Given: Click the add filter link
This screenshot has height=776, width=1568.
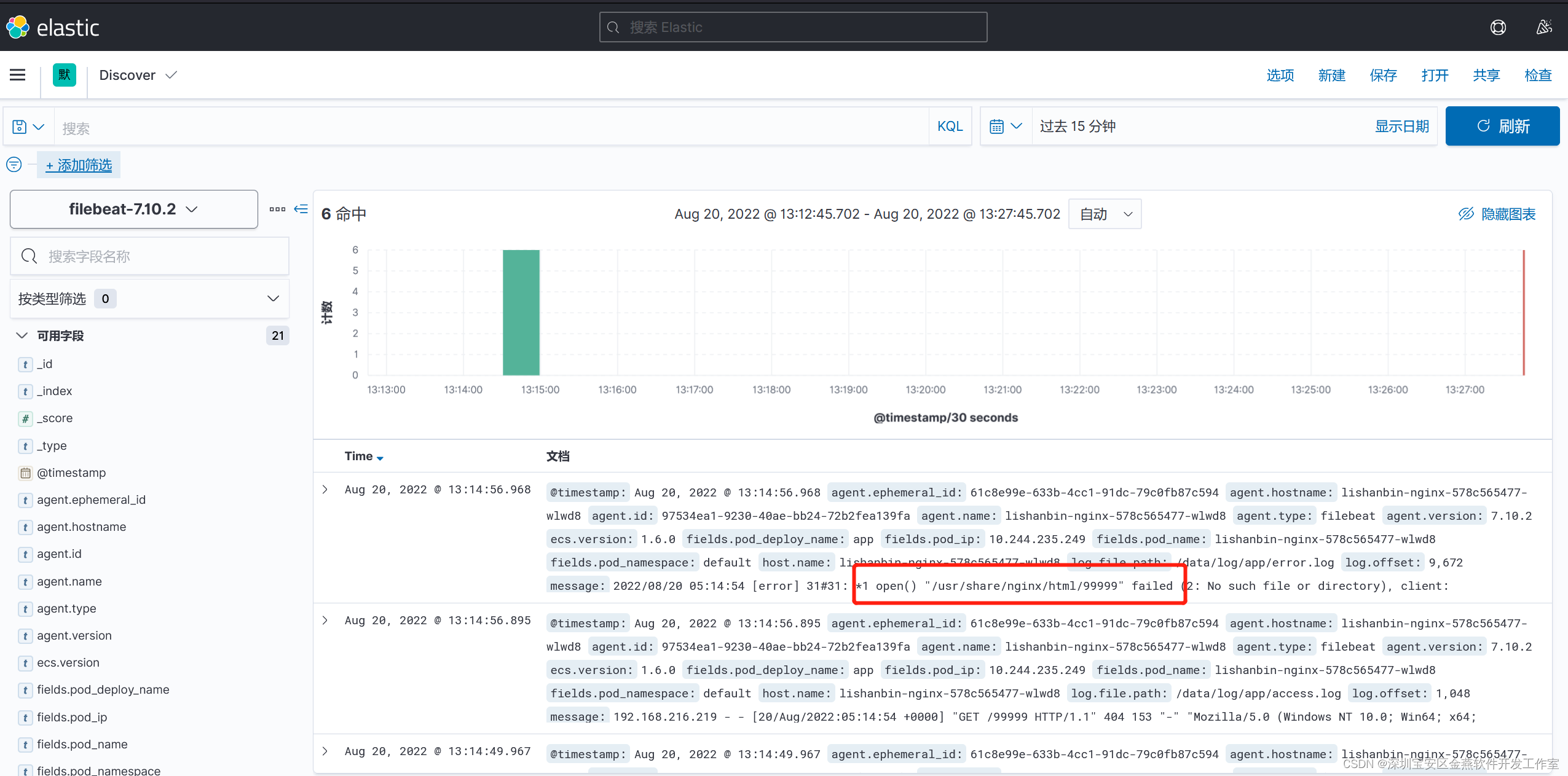Looking at the screenshot, I should pyautogui.click(x=79, y=165).
